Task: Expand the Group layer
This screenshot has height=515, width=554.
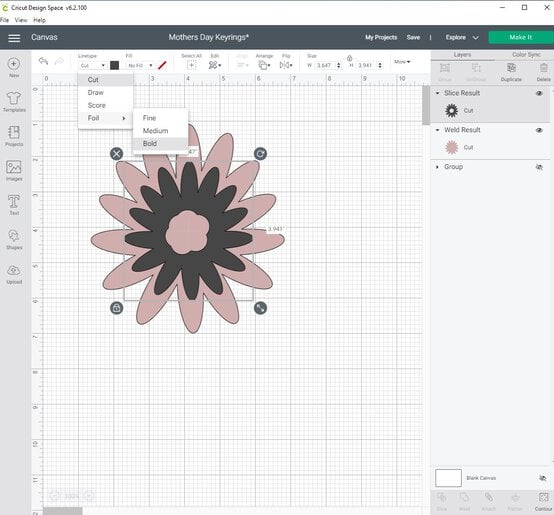Action: pyautogui.click(x=437, y=167)
